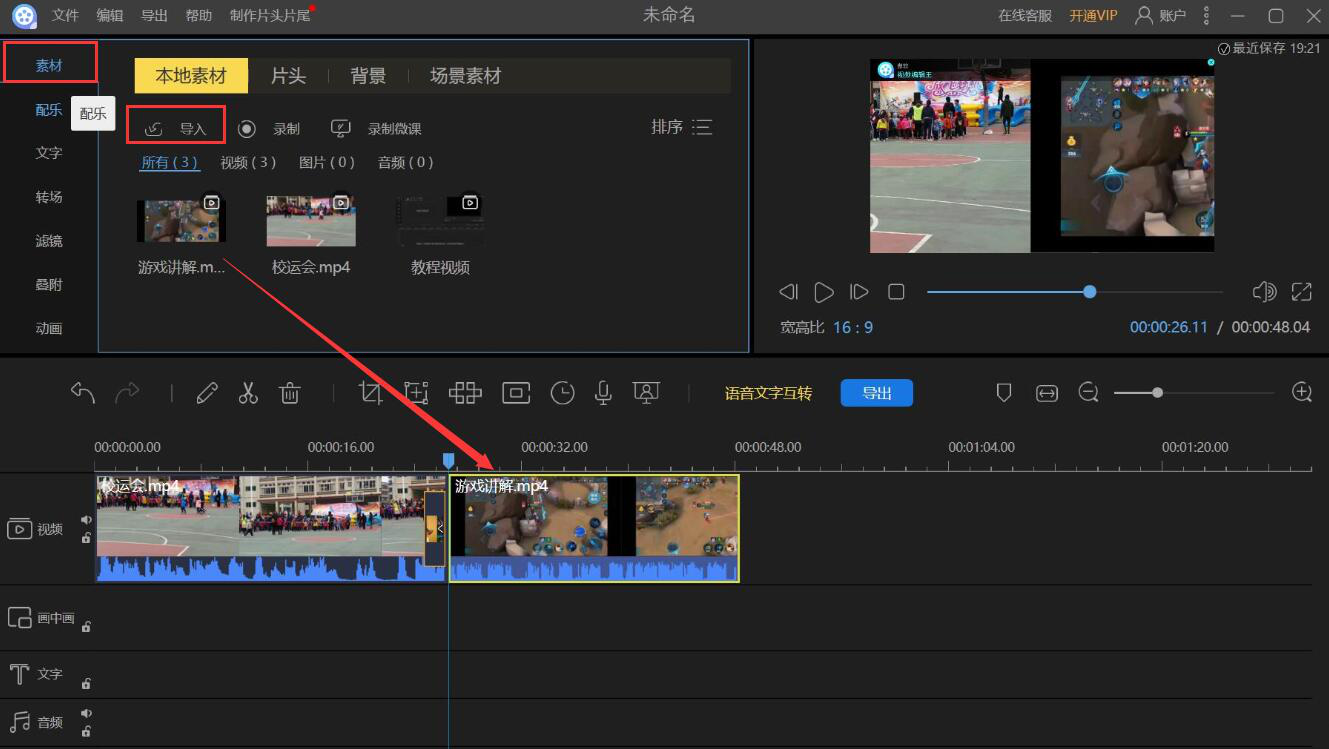Open the duration (clock) setting tool

tap(563, 393)
